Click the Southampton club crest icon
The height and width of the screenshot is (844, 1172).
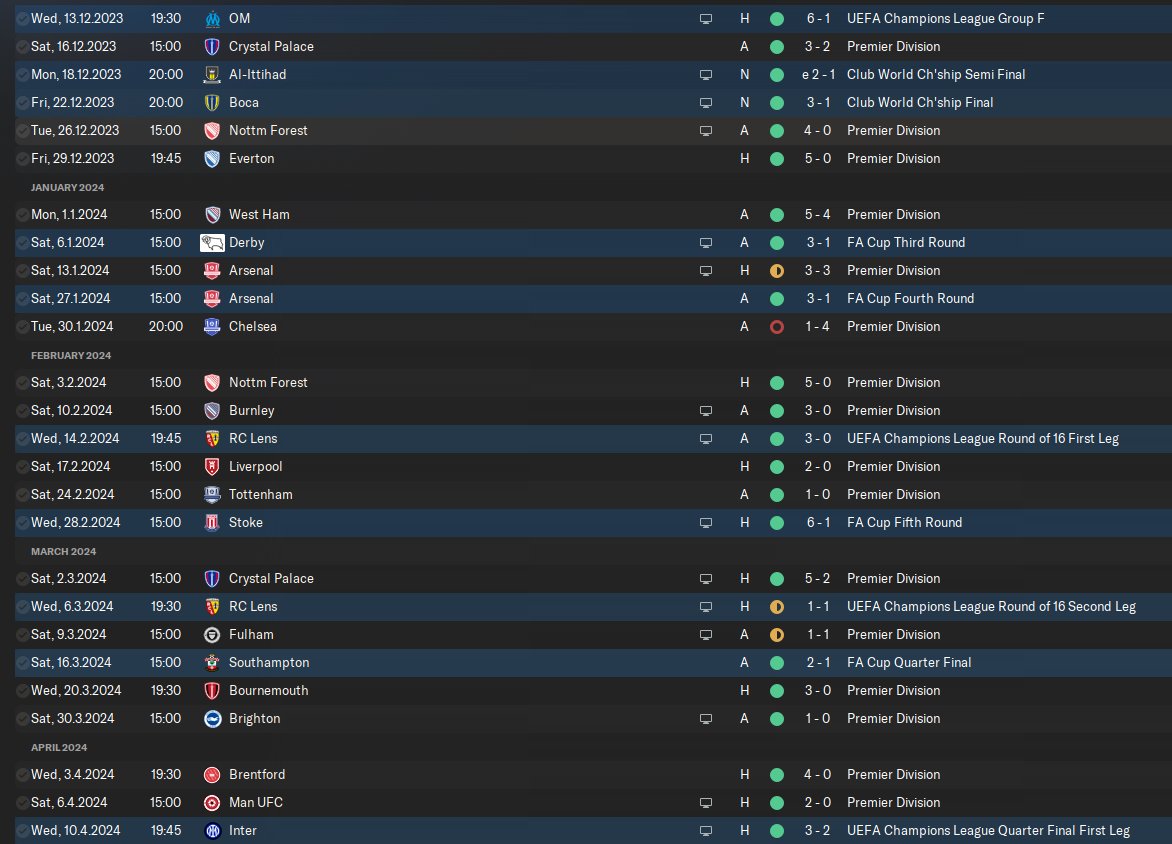coord(212,663)
